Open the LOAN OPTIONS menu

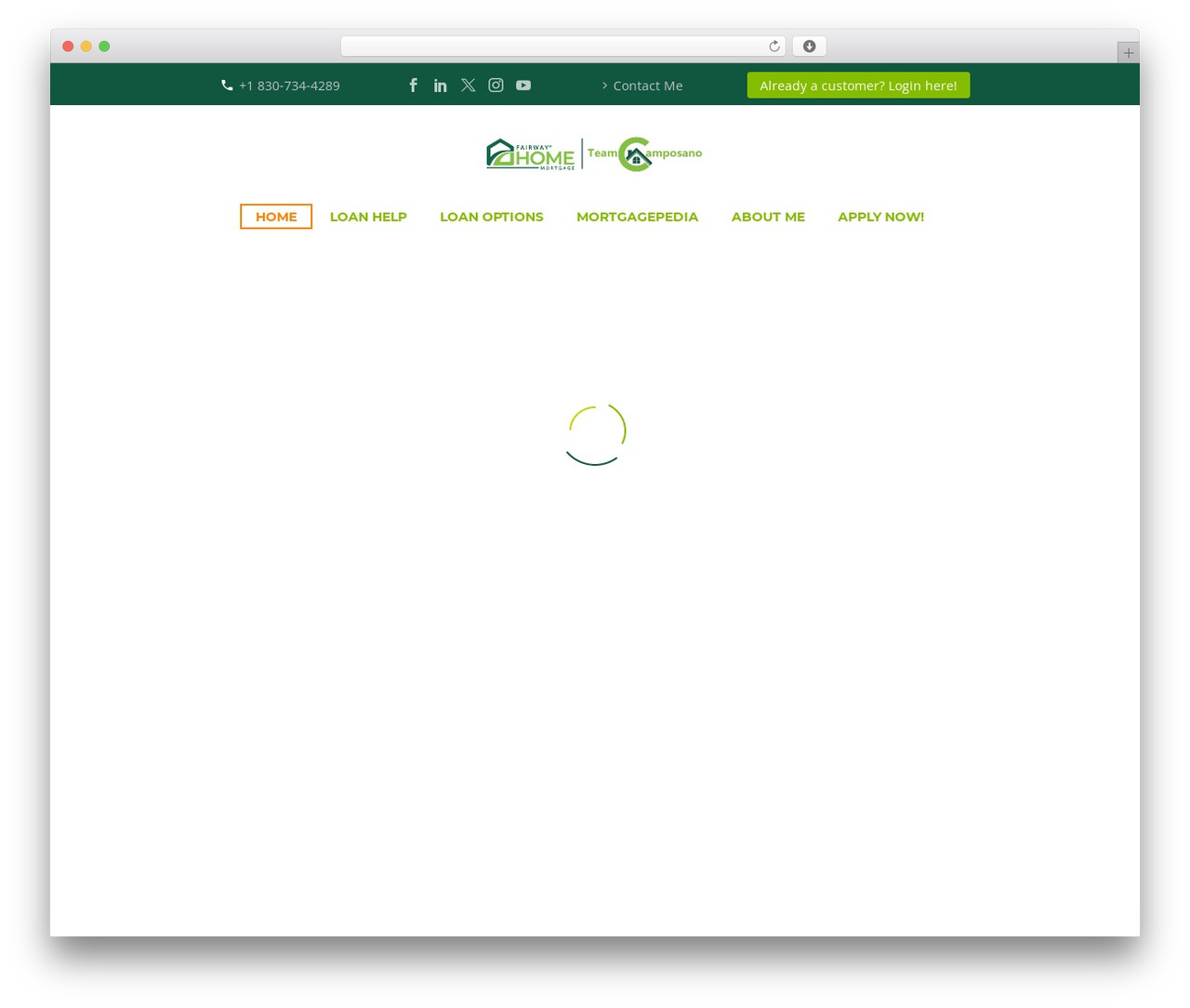pos(492,217)
